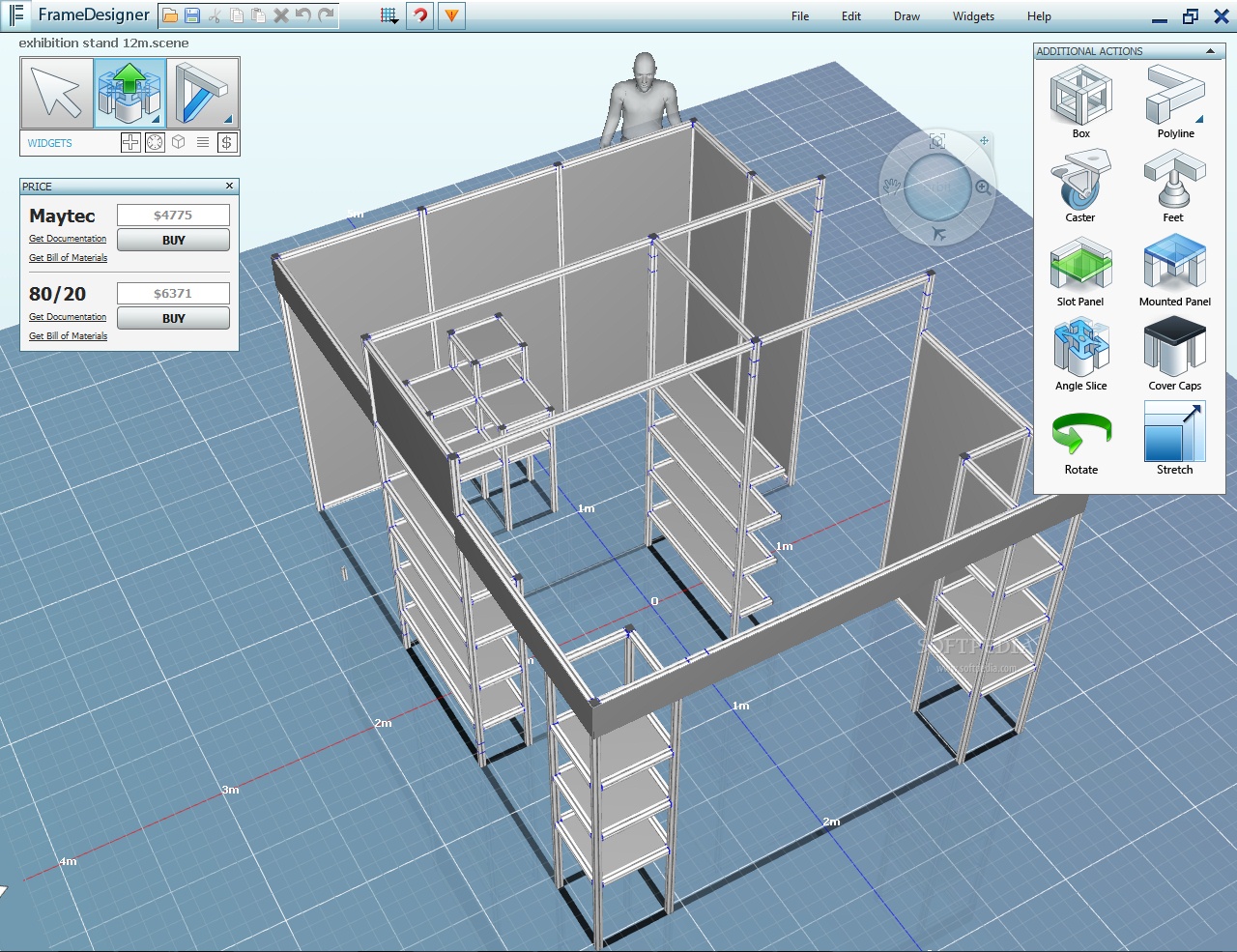Open the File menu
Viewport: 1237px width, 952px height.
click(800, 16)
